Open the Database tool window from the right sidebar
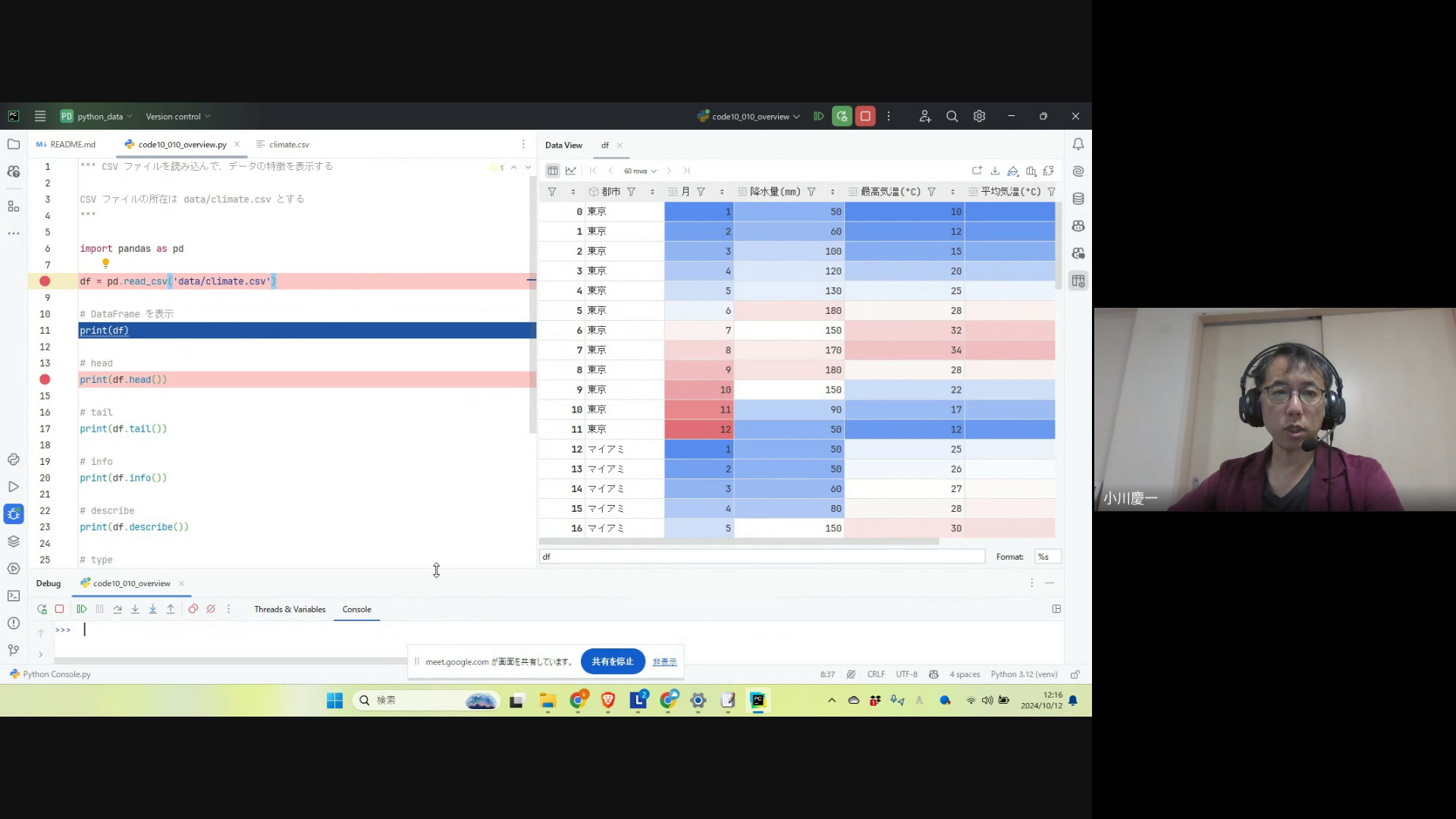The width and height of the screenshot is (1456, 819). [x=1078, y=199]
